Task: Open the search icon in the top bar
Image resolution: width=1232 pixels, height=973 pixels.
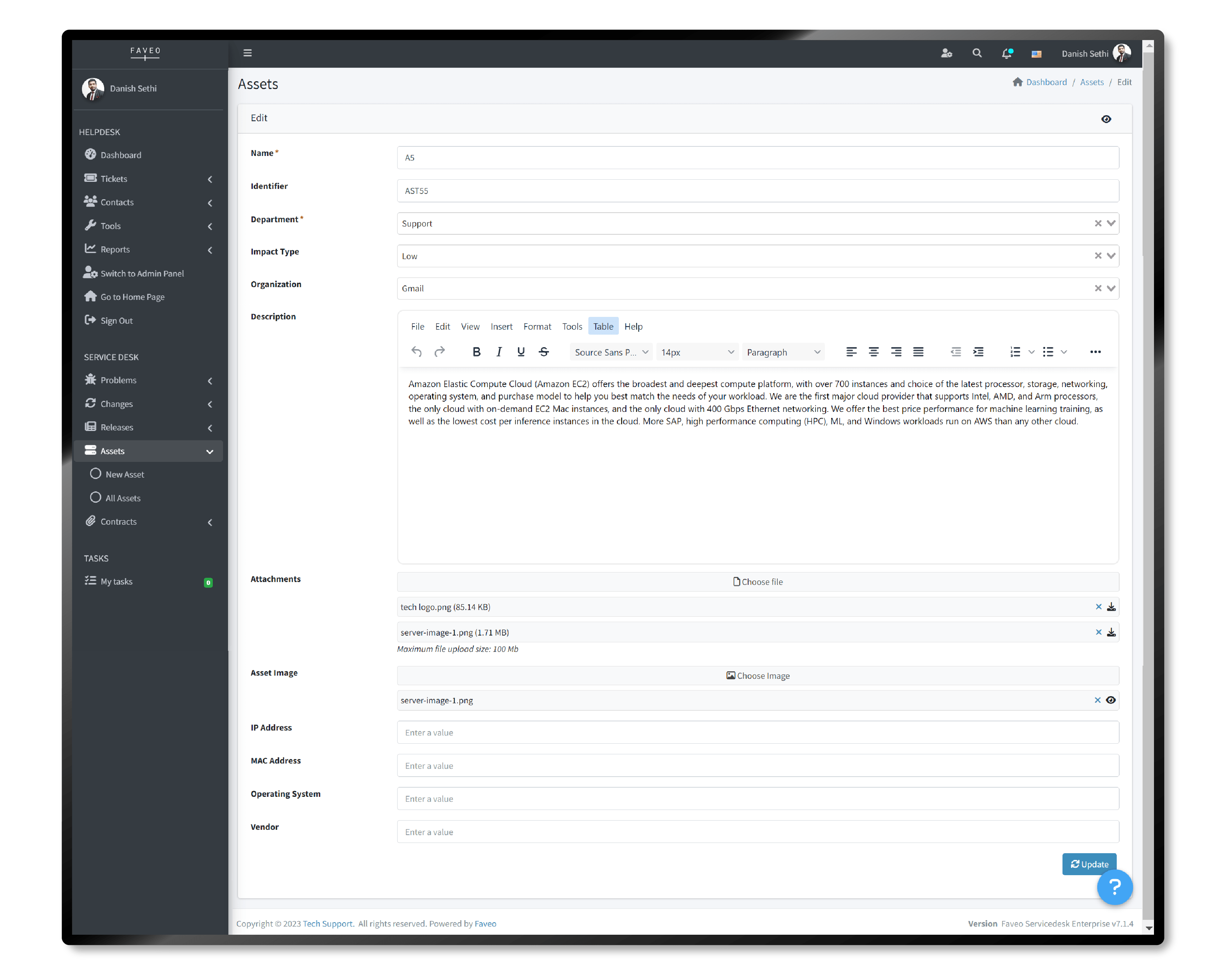Action: [x=977, y=53]
